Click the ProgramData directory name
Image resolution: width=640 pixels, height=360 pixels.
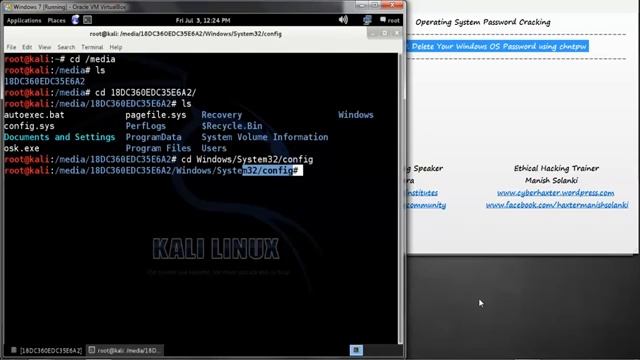pos(153,137)
